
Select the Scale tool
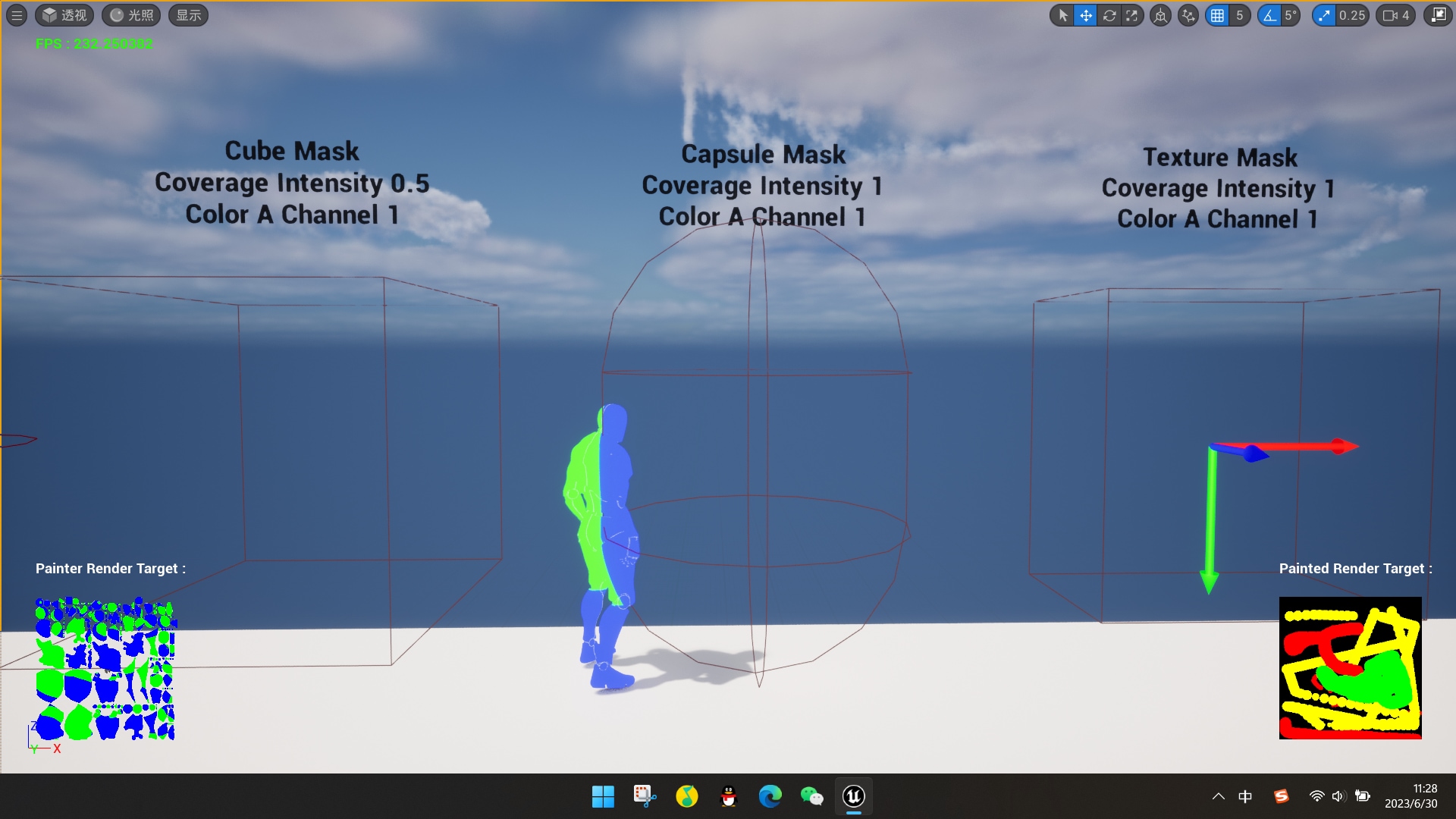click(x=1133, y=15)
